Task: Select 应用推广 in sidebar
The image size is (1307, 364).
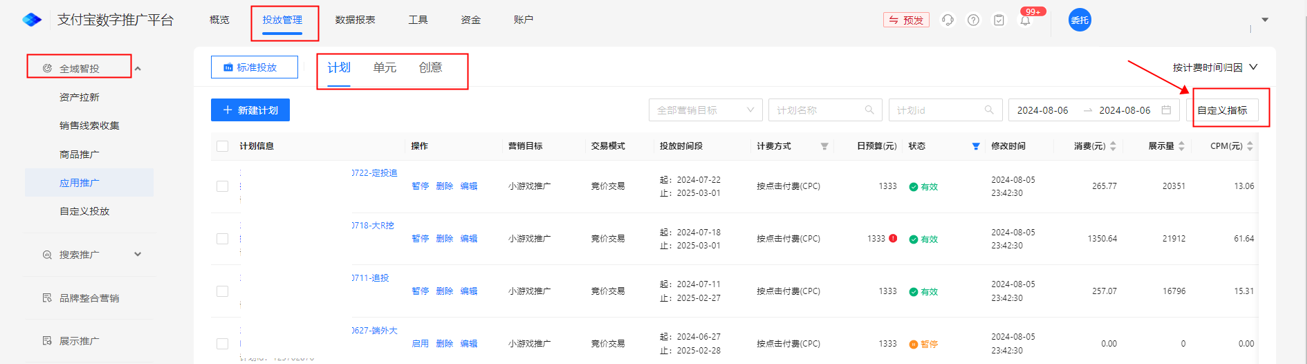Action: coord(79,183)
